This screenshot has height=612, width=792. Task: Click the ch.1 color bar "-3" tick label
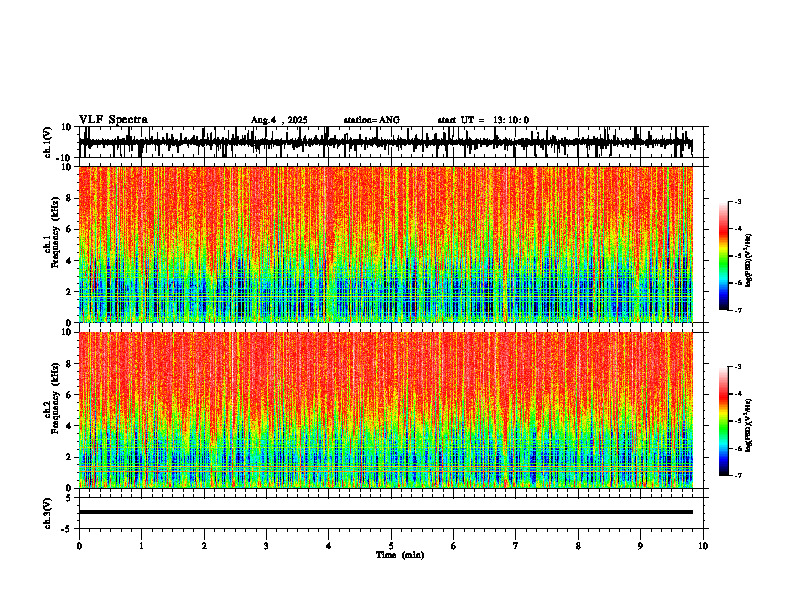(x=738, y=202)
